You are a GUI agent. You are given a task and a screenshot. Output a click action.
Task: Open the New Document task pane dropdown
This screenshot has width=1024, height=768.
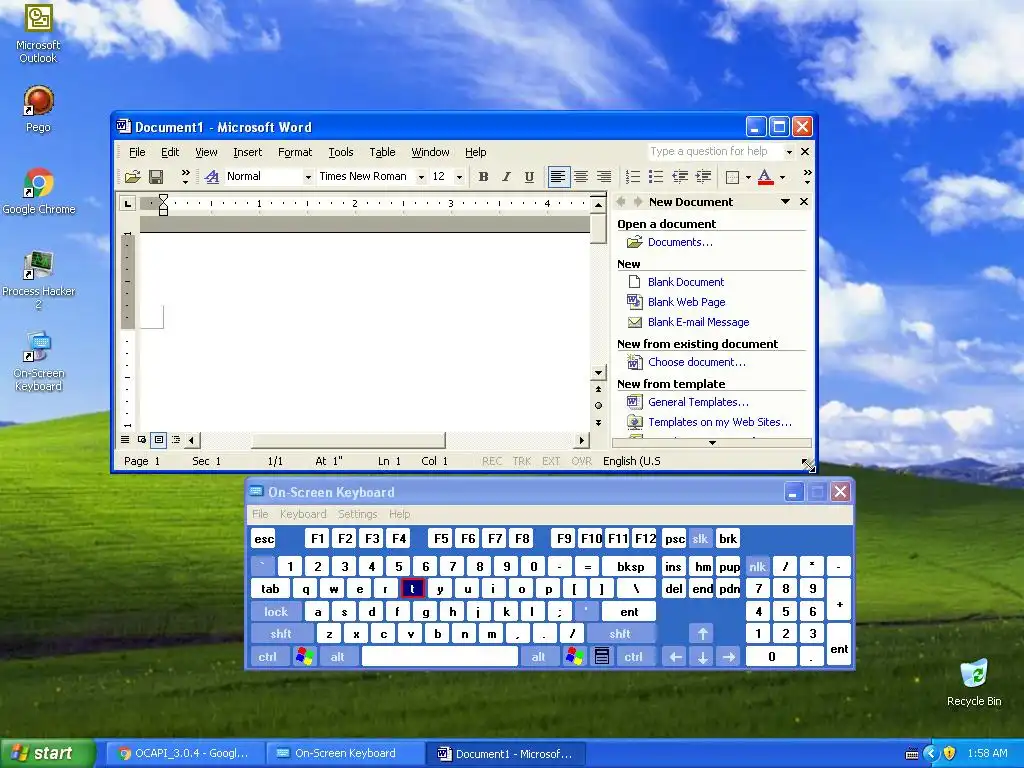point(786,202)
